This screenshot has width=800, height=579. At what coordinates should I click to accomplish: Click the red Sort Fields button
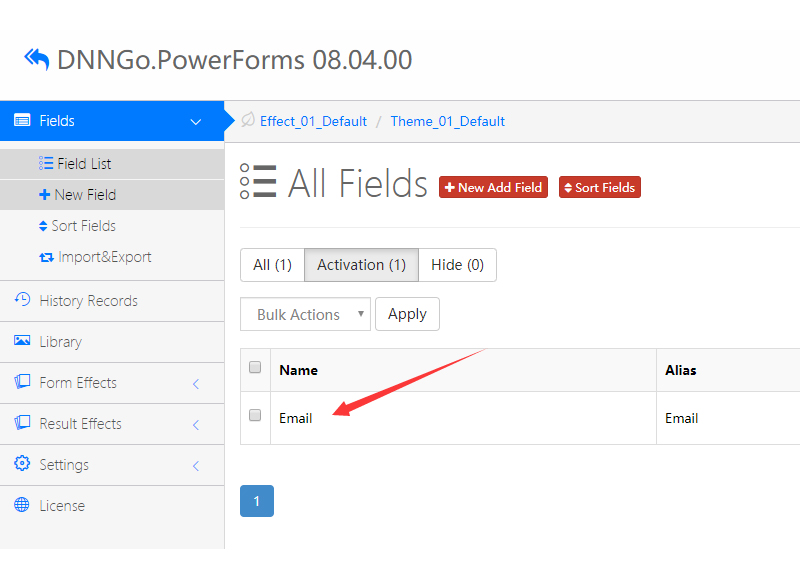pos(600,187)
